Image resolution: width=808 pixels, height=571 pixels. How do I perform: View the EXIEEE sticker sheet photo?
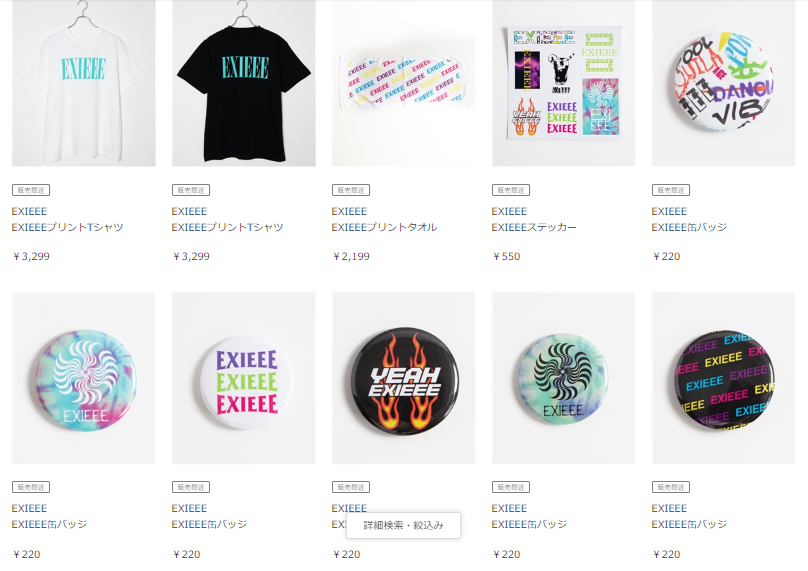tap(564, 83)
